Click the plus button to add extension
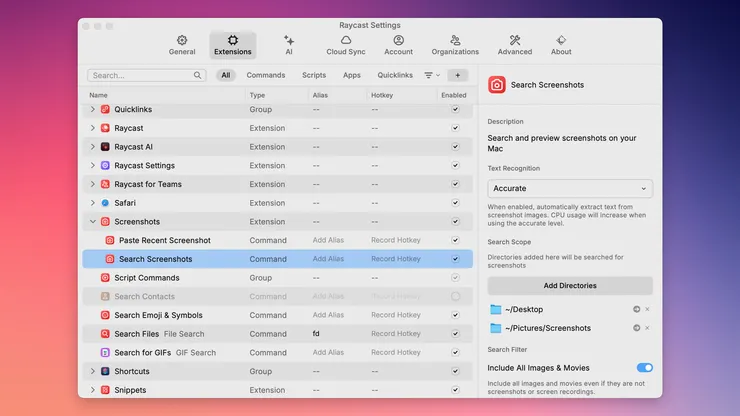 (x=457, y=75)
